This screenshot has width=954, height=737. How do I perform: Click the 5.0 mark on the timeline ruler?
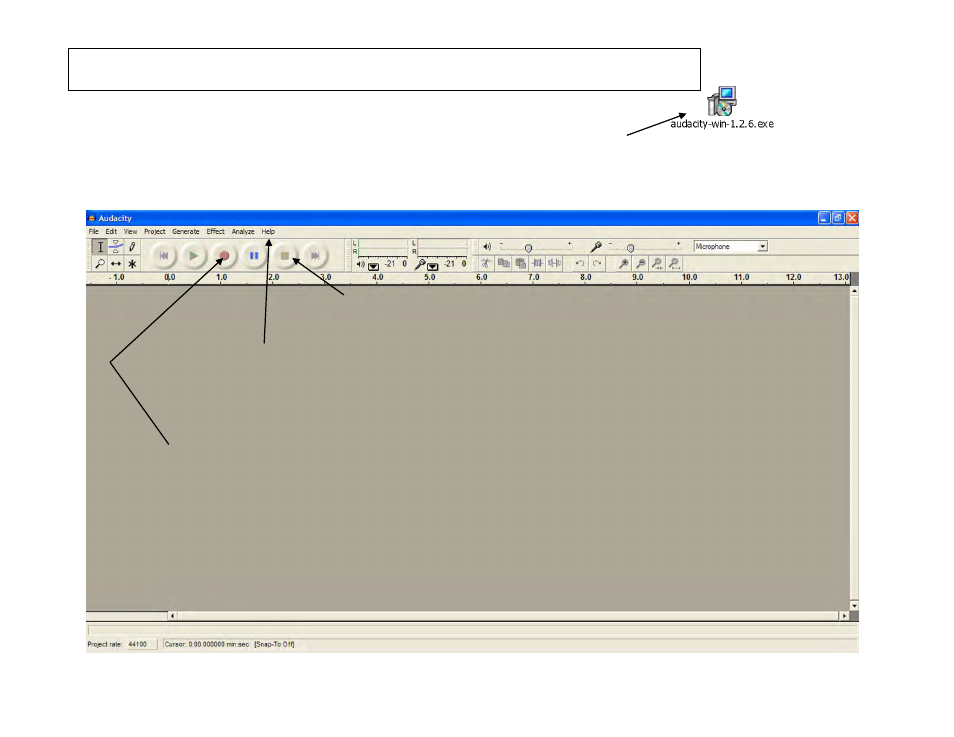(430, 278)
